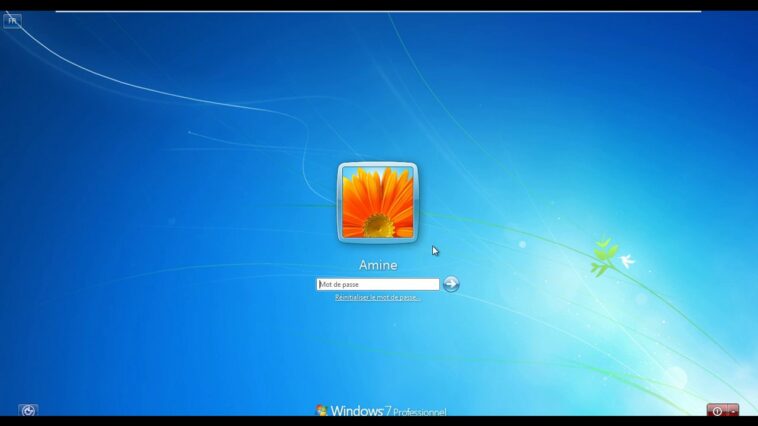This screenshot has height=426, width=758.
Task: Expand the shutdown options arrow menu
Action: click(733, 410)
